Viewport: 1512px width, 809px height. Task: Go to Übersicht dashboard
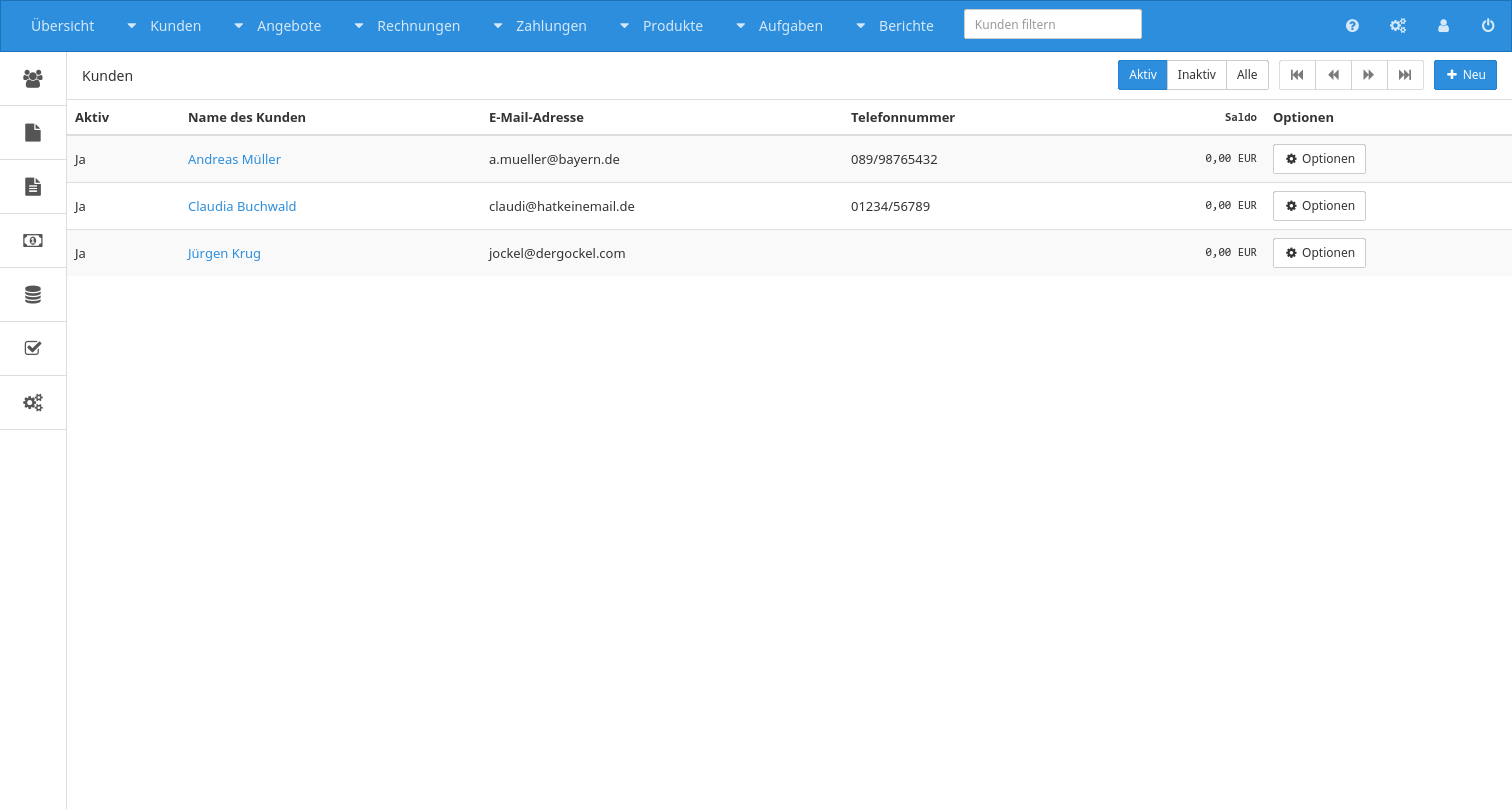point(63,26)
